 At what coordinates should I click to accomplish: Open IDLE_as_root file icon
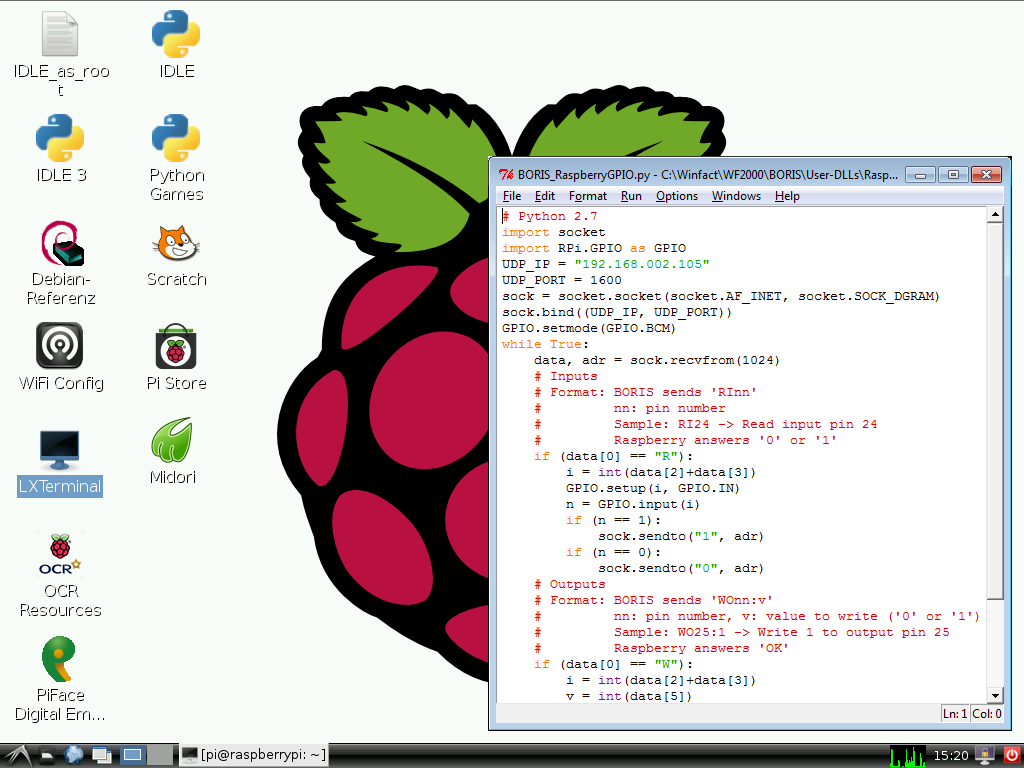click(60, 35)
